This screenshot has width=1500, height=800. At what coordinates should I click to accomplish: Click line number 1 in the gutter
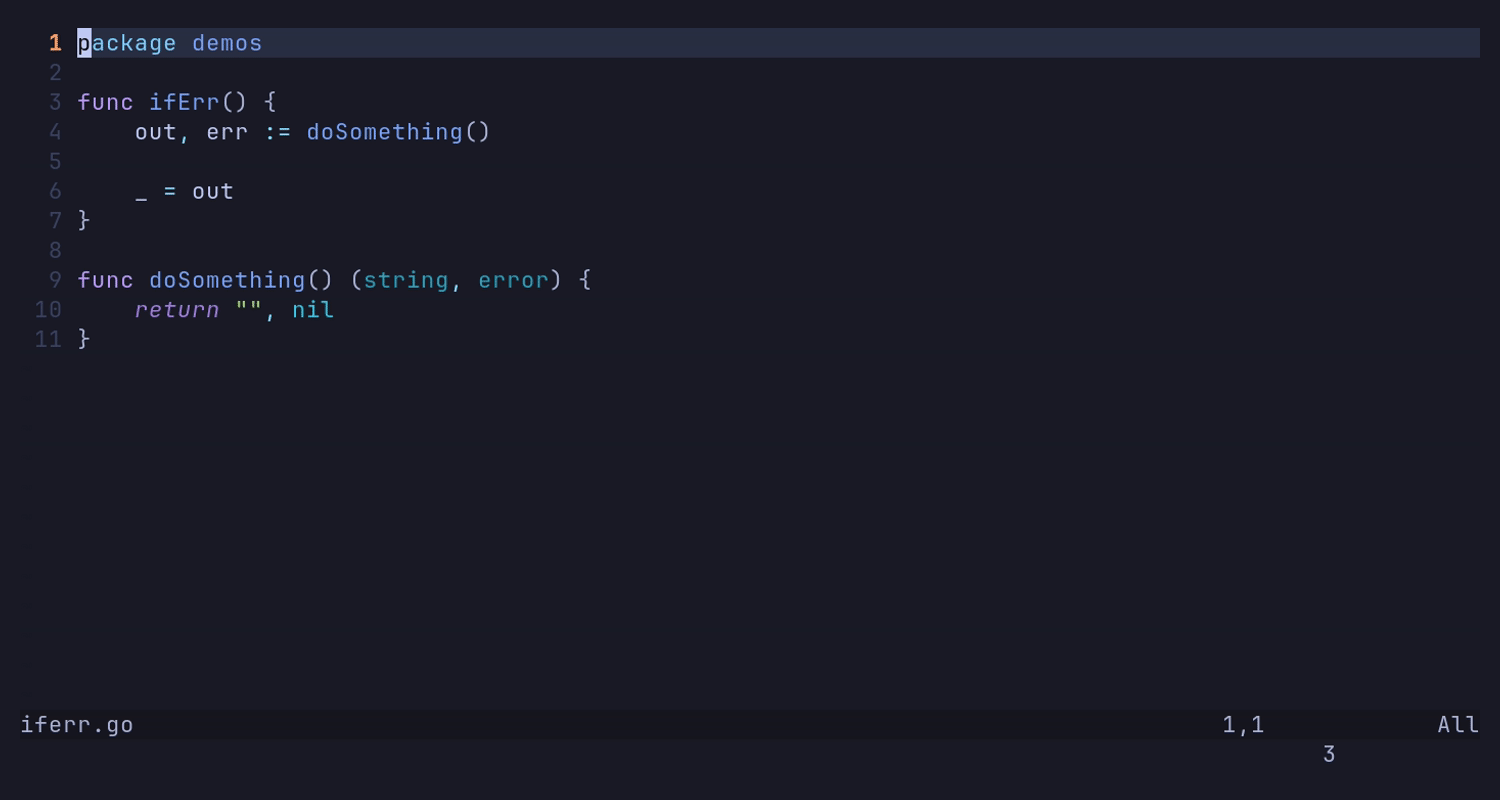tap(55, 43)
